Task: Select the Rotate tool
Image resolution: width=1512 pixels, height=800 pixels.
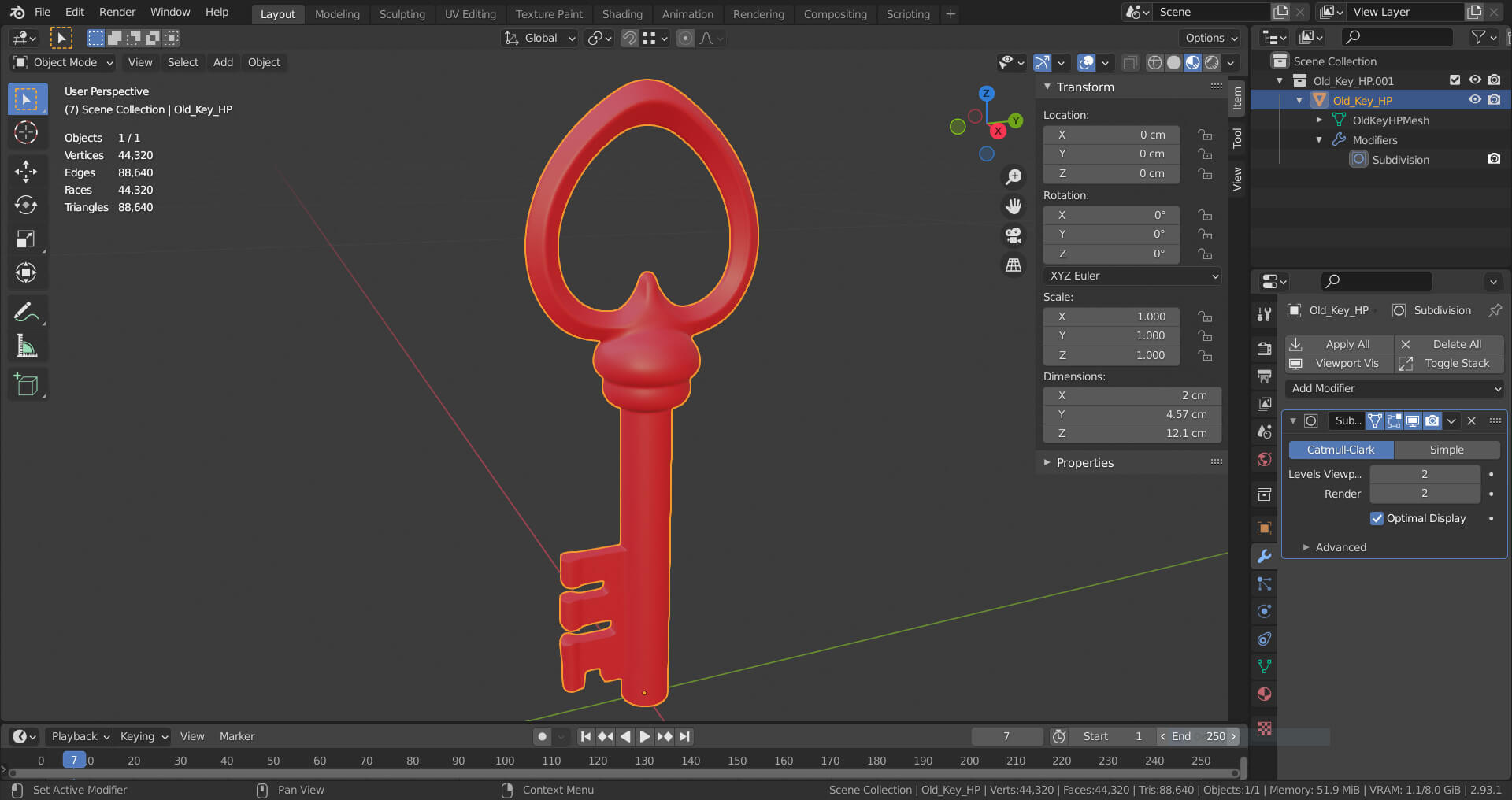Action: (x=26, y=205)
